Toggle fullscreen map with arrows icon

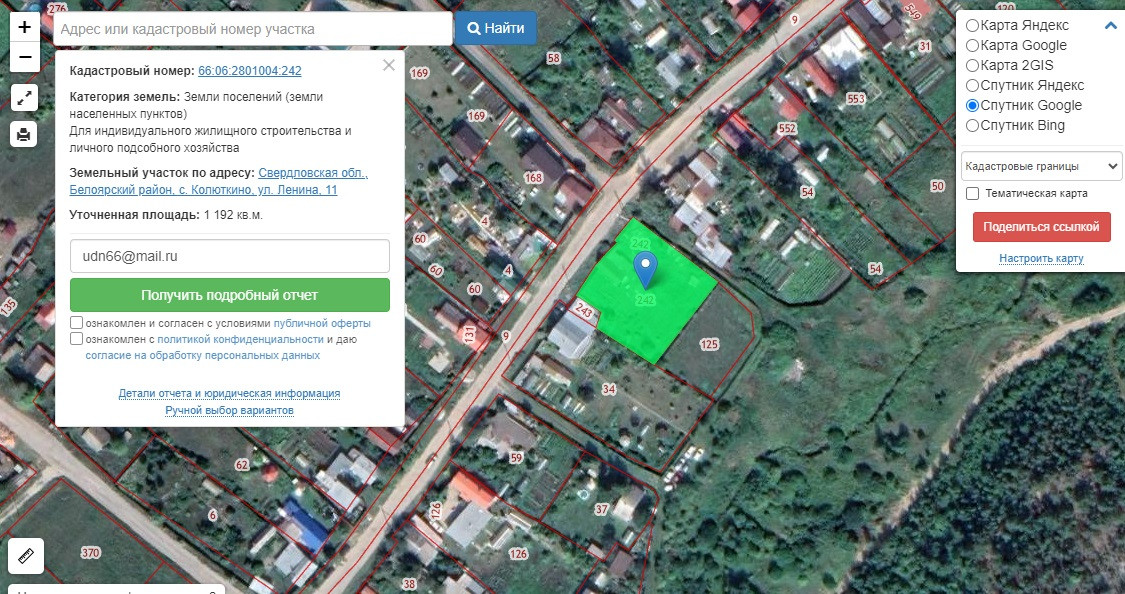click(x=24, y=98)
